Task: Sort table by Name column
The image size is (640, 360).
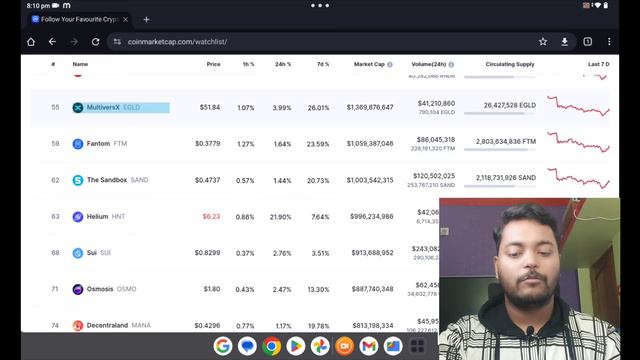Action: coord(80,64)
